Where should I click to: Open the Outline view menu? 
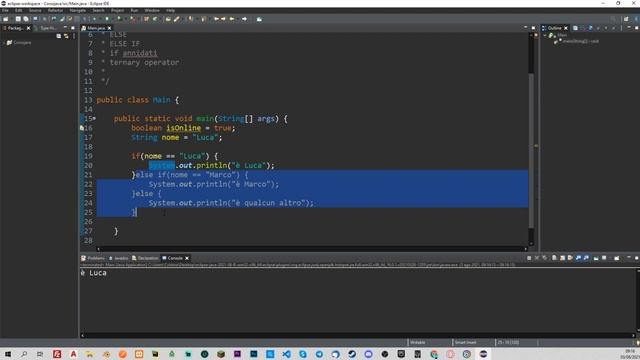(x=621, y=28)
